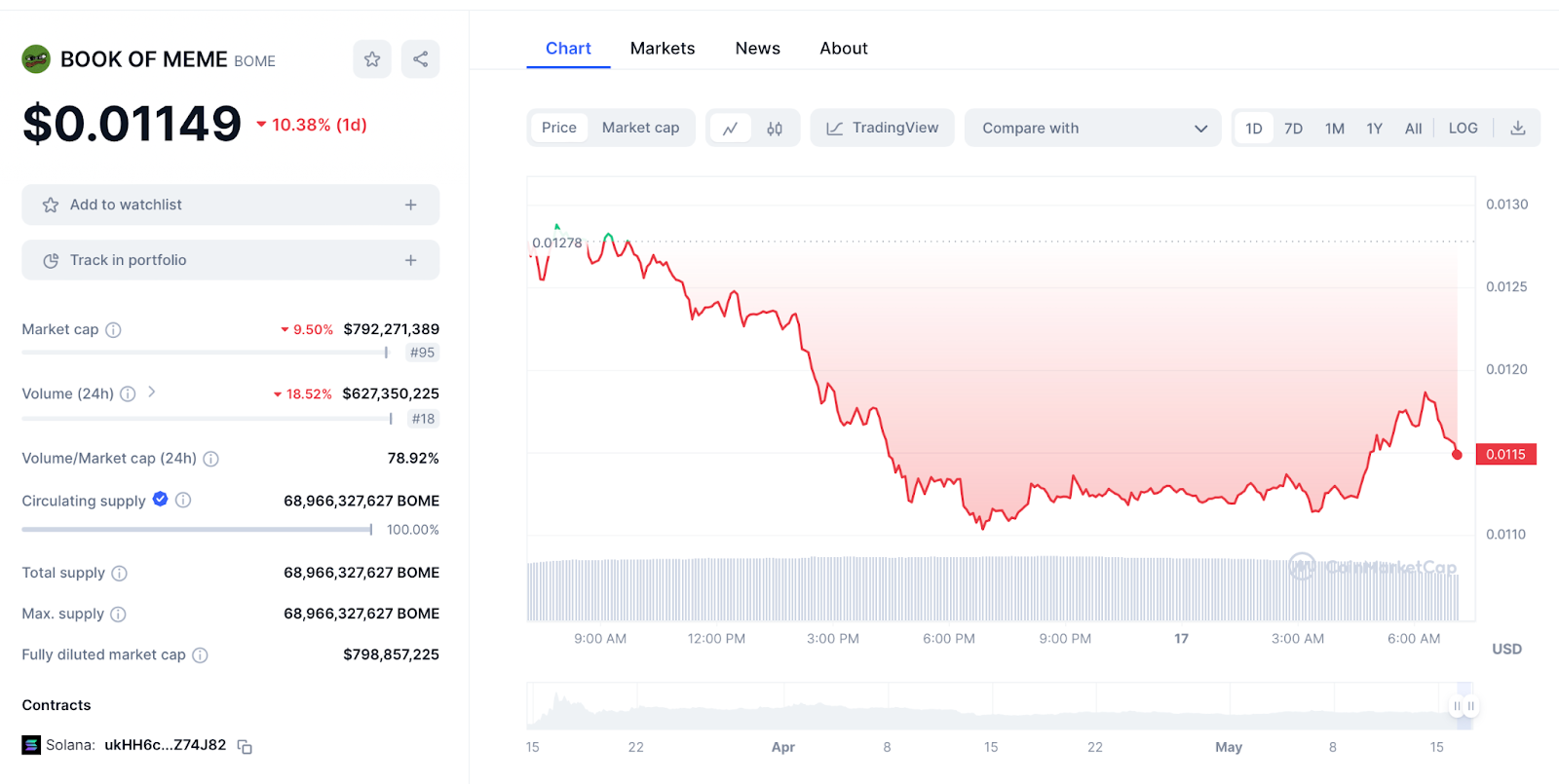Open the News tab
Image resolution: width=1559 pixels, height=784 pixels.
pos(758,49)
